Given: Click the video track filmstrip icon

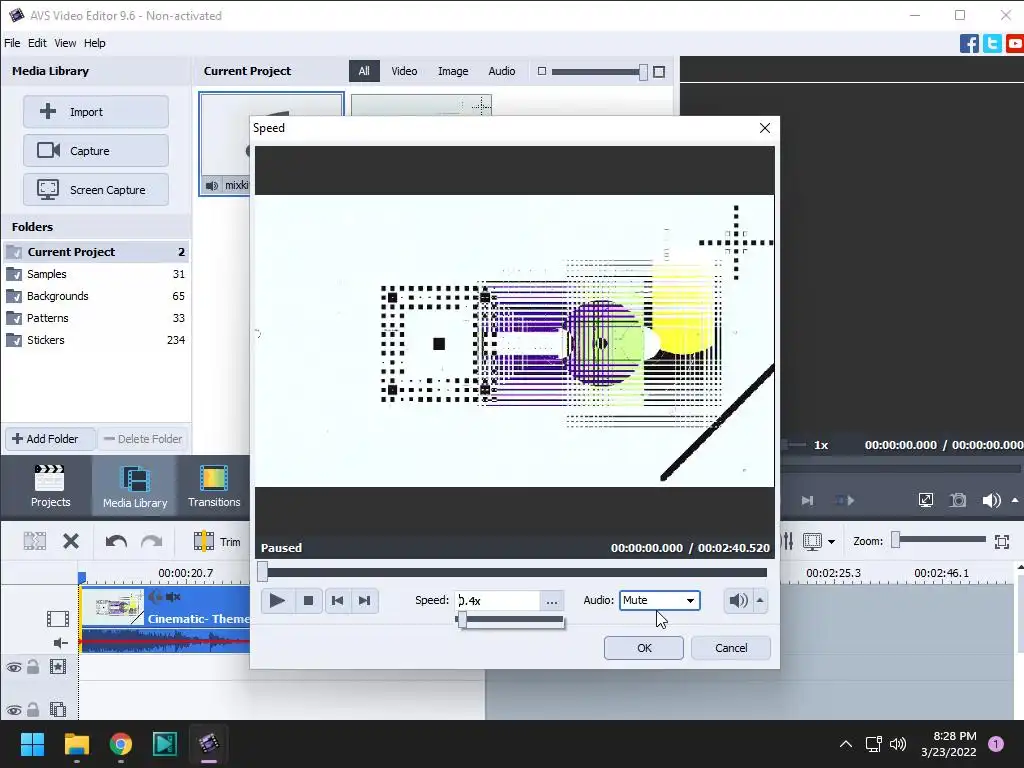Looking at the screenshot, I should click(57, 618).
